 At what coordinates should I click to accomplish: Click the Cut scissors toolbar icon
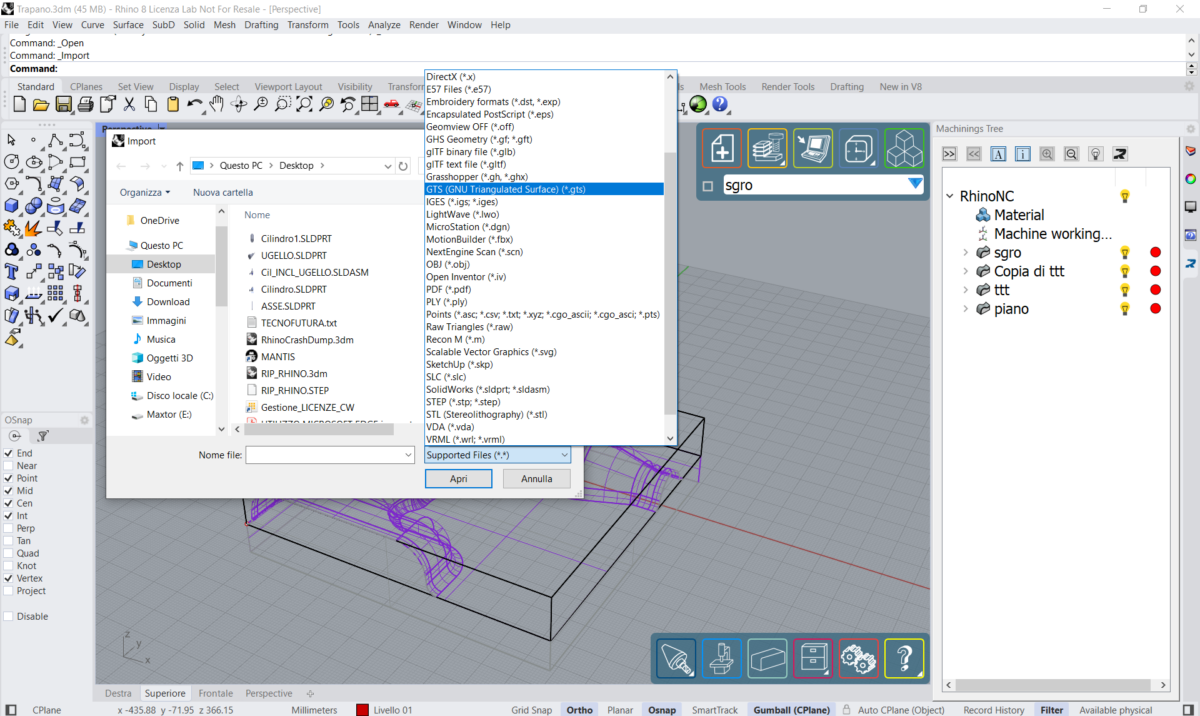click(129, 104)
